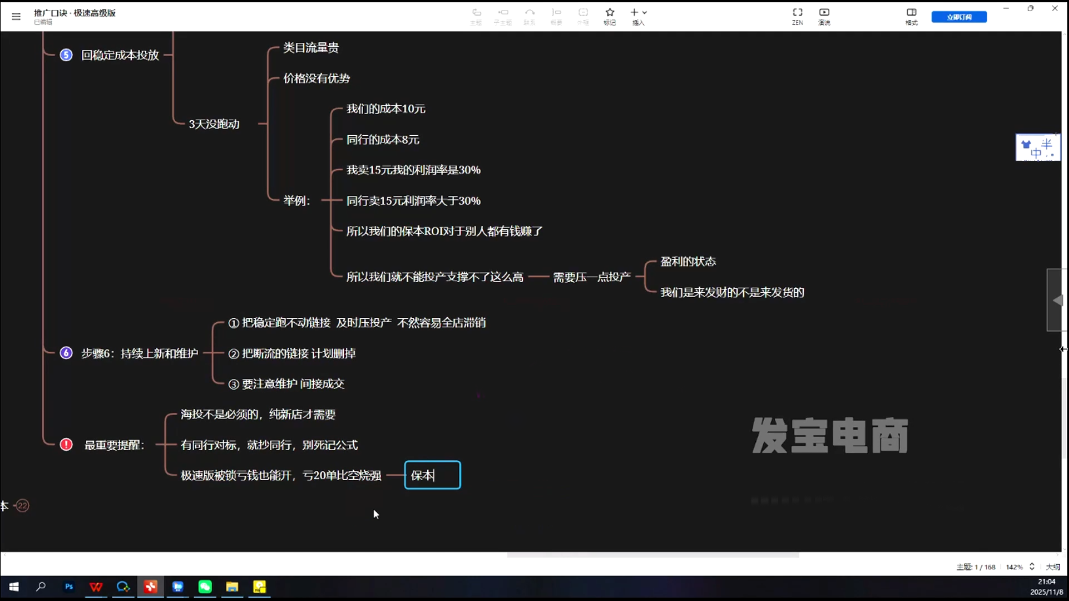Add a boundary with the 外框 icon

583,12
